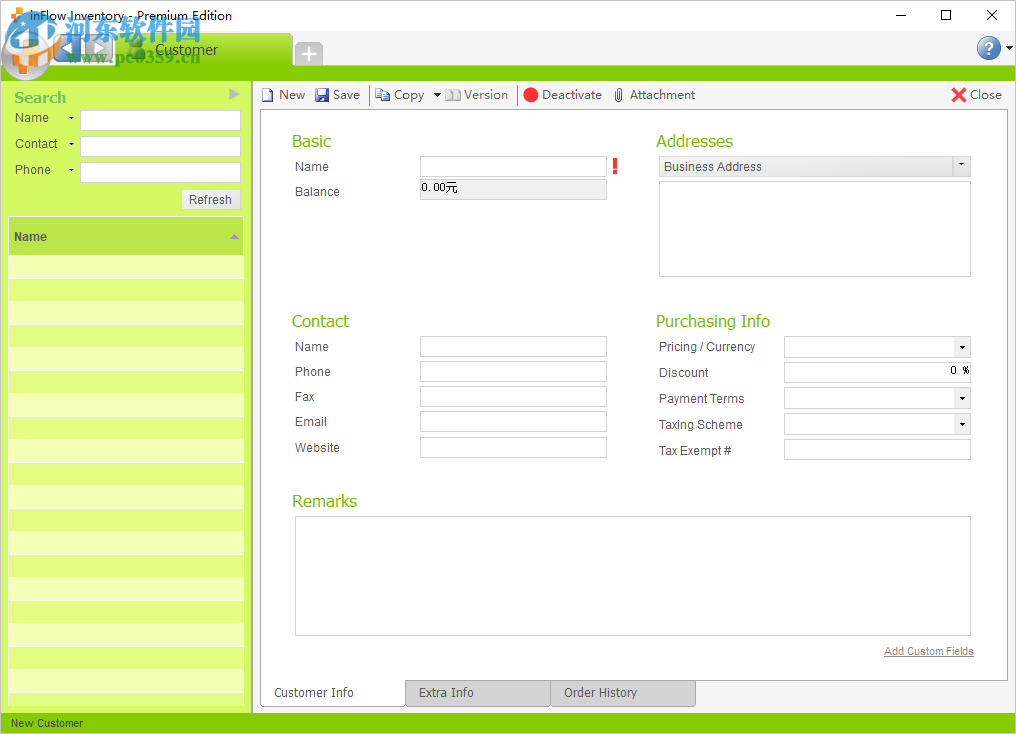Switch to the Customer Info tab
1016x734 pixels.
333,693
